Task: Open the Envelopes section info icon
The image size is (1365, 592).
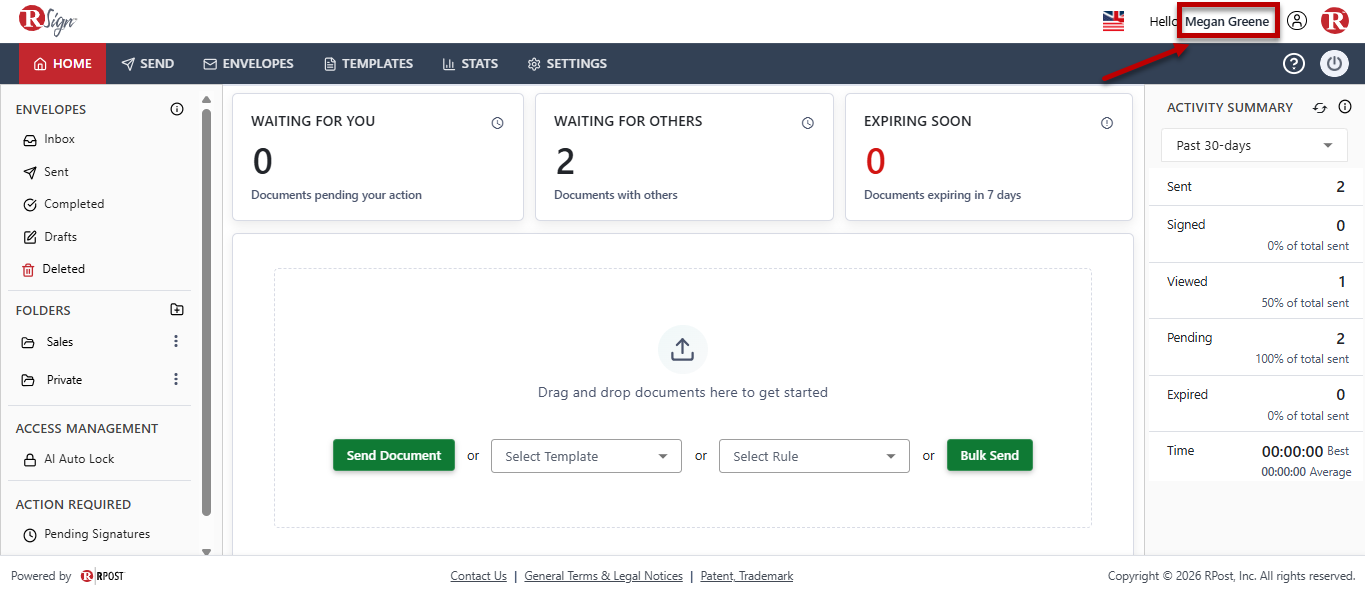Action: coord(177,109)
